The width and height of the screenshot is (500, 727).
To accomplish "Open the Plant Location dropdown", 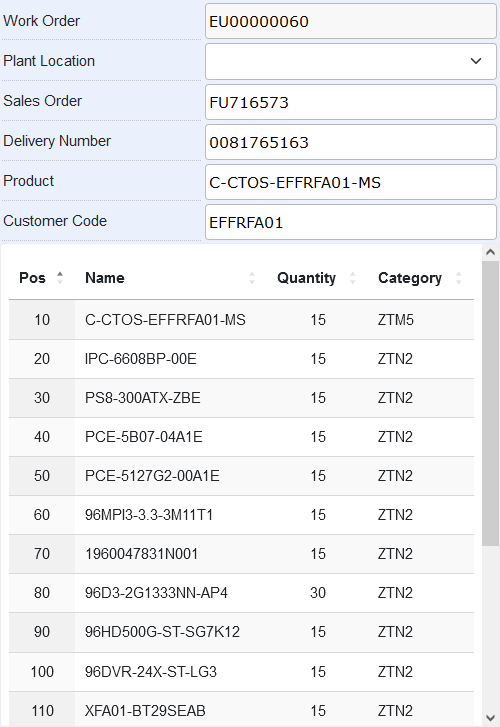I will point(351,61).
